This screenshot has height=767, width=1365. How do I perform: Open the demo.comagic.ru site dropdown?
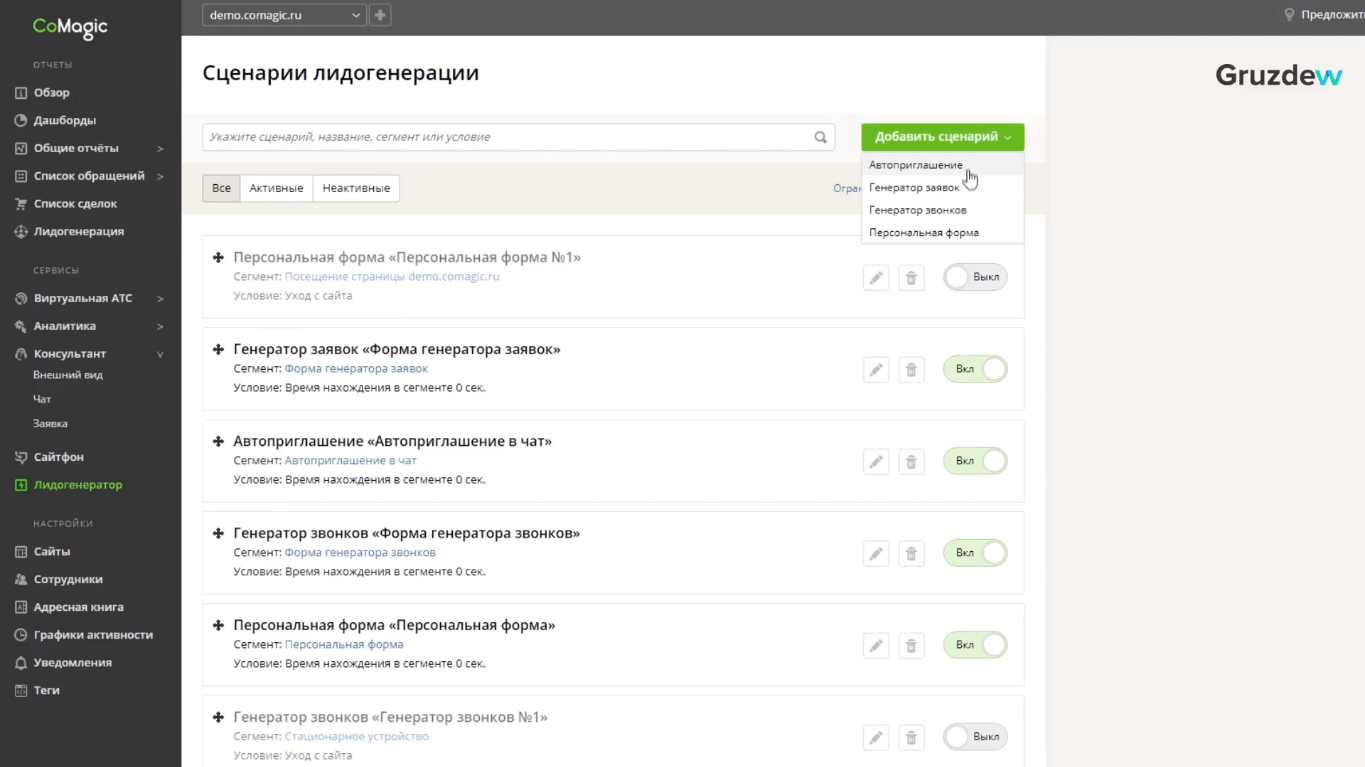tap(284, 15)
